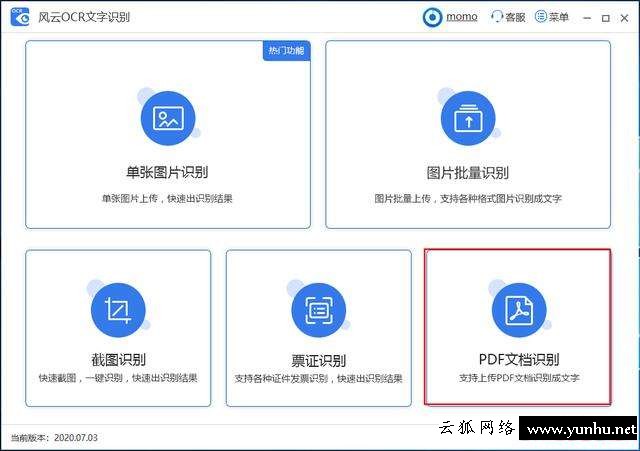640x451 pixels.
Task: Click the 热门功能 badge
Action: [286, 51]
